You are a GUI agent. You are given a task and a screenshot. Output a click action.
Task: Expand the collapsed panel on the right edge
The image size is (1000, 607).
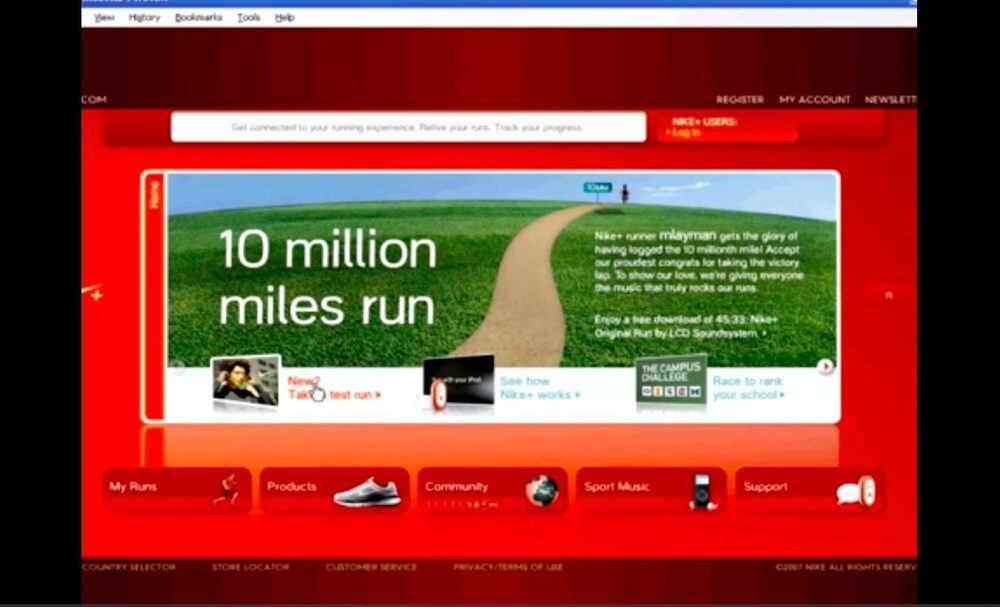click(x=888, y=295)
